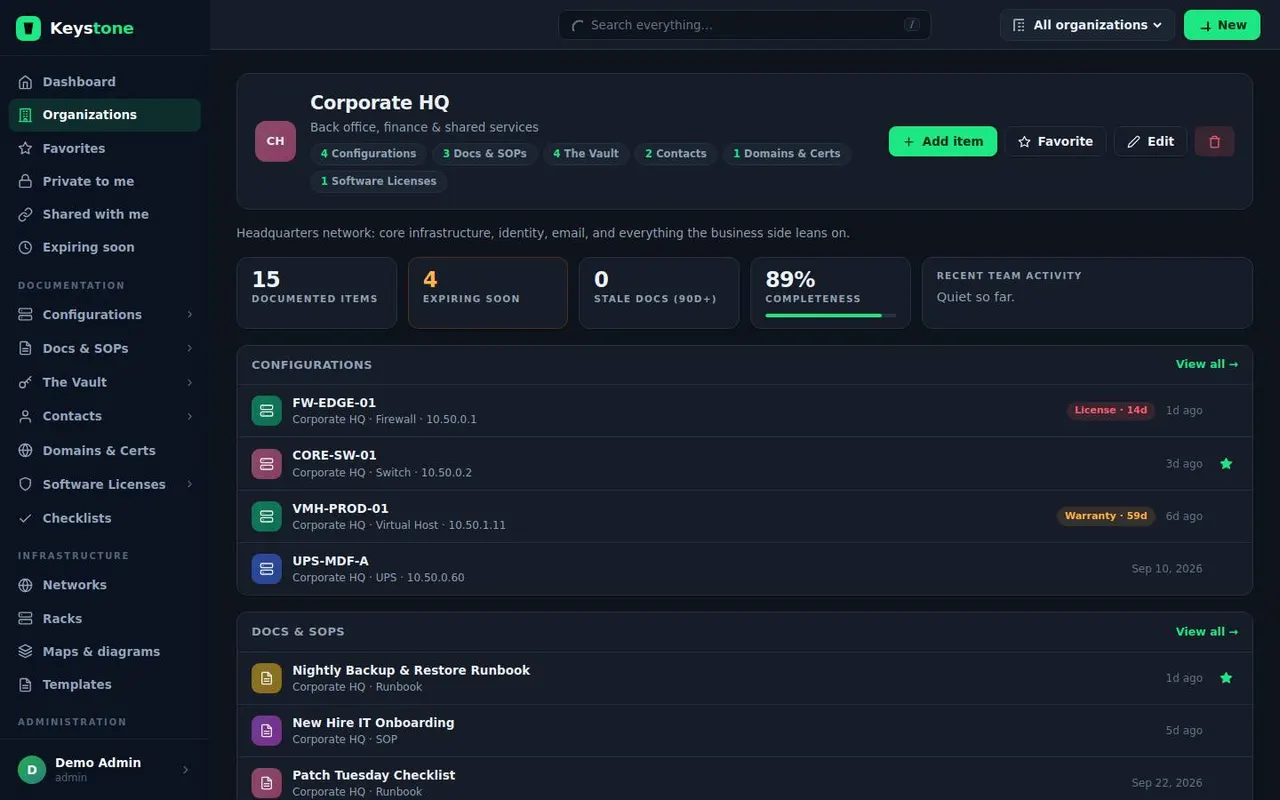Viewport: 1280px width, 800px height.
Task: Toggle Favorite for Corporate HQ
Action: [1055, 142]
